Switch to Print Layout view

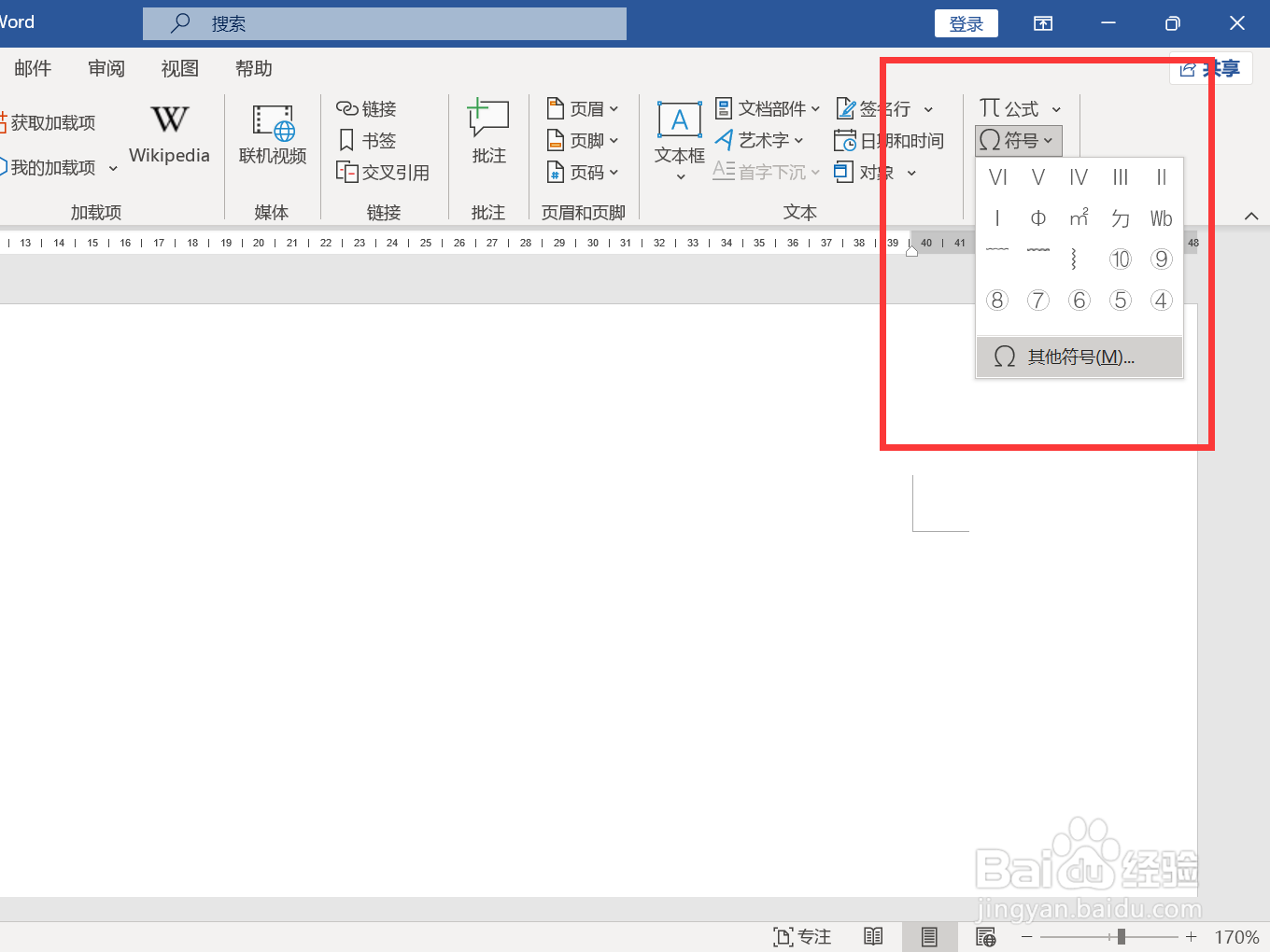929,937
